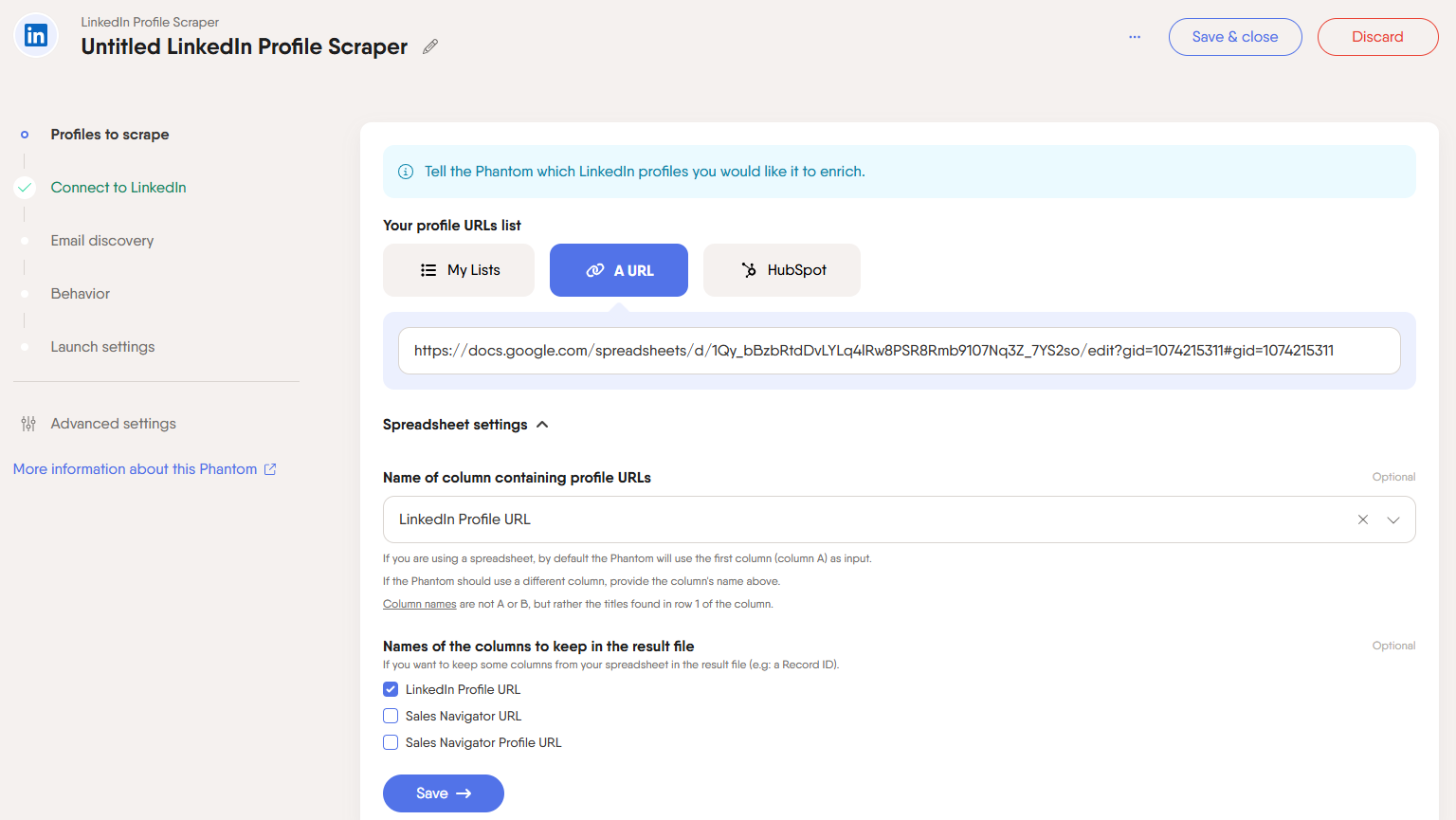Check the LinkedIn Profile URL checkbox
The image size is (1456, 820).
tap(391, 689)
